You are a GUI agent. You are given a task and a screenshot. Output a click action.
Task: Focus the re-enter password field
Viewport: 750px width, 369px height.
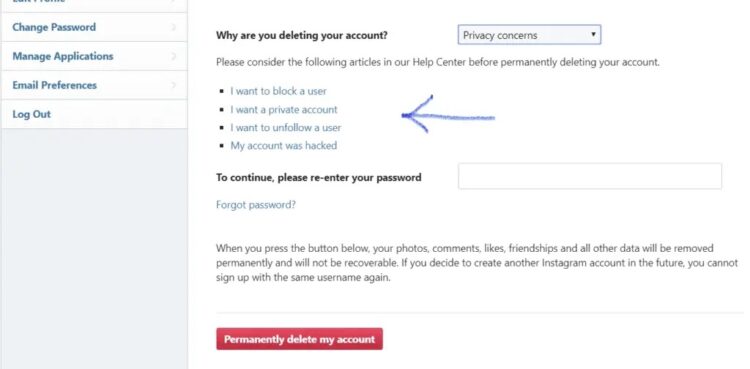[590, 176]
